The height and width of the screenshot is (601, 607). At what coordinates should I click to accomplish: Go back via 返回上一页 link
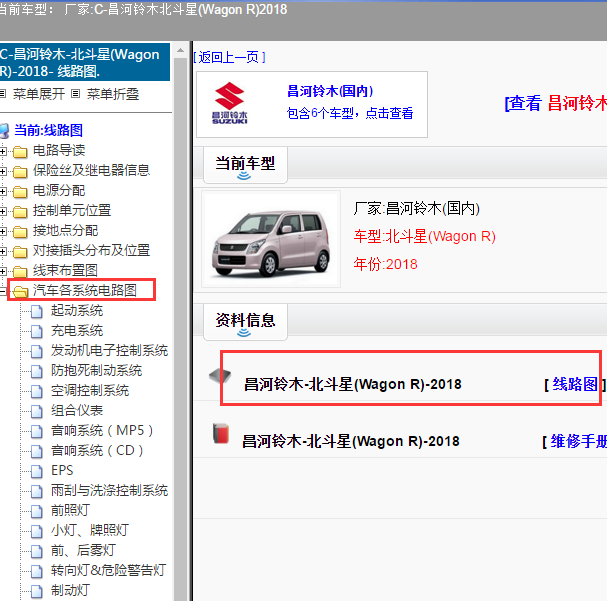pyautogui.click(x=229, y=57)
